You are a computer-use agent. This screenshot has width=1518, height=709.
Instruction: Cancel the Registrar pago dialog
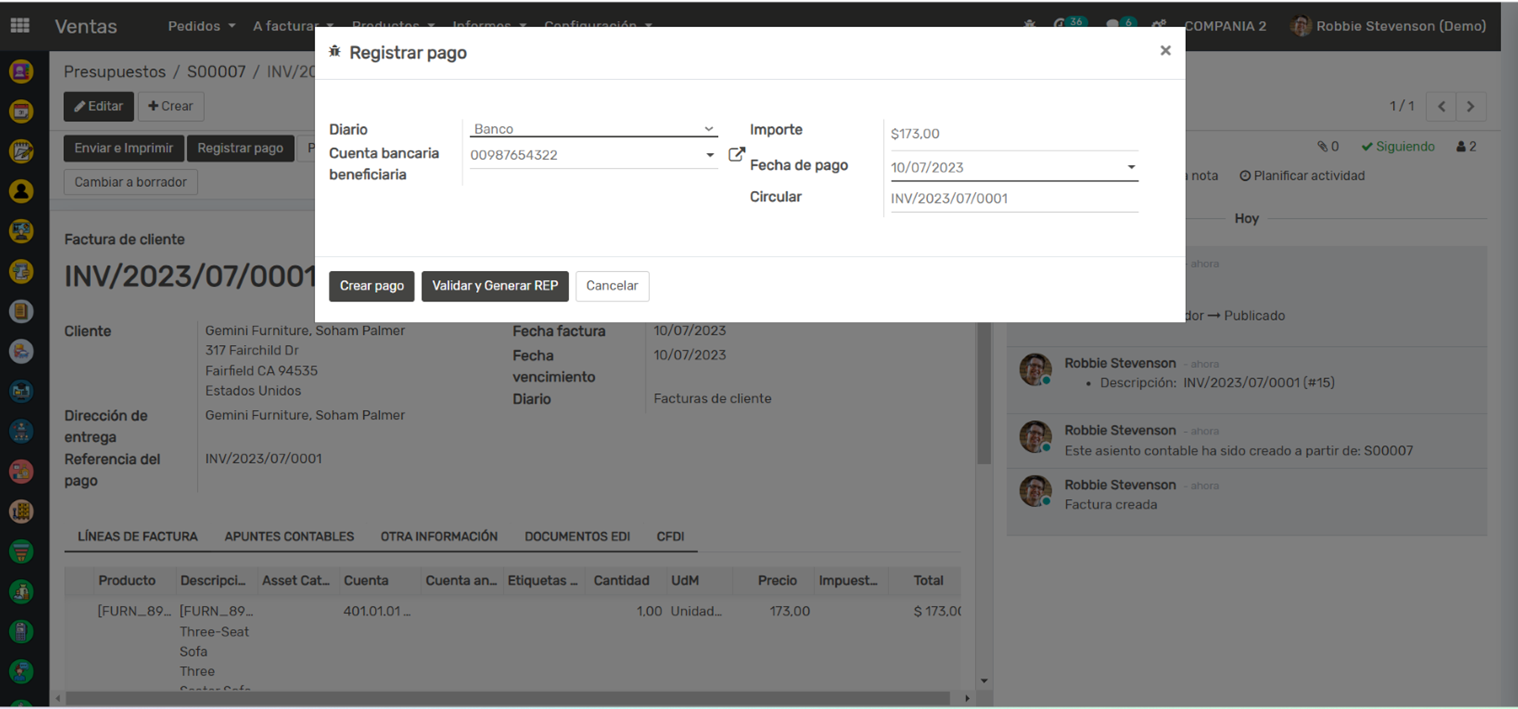point(612,286)
